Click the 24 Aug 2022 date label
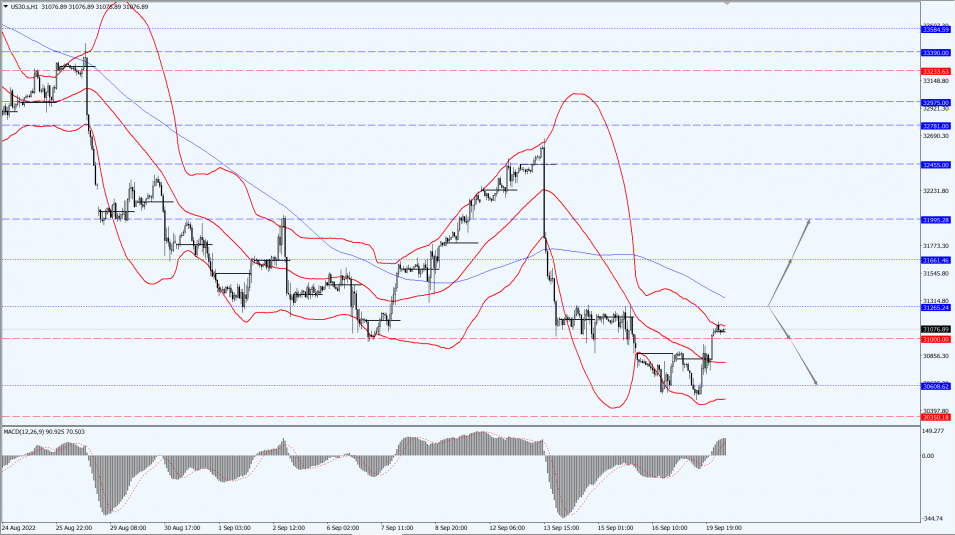The height and width of the screenshot is (535, 955). point(19,528)
